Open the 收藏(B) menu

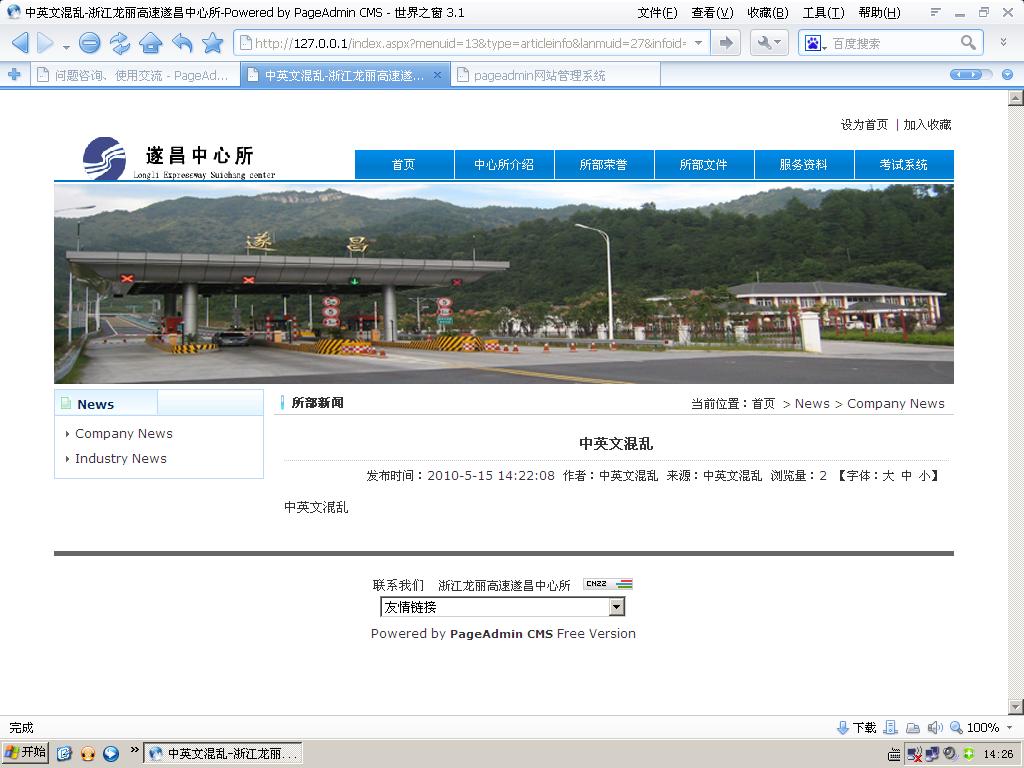click(x=767, y=12)
